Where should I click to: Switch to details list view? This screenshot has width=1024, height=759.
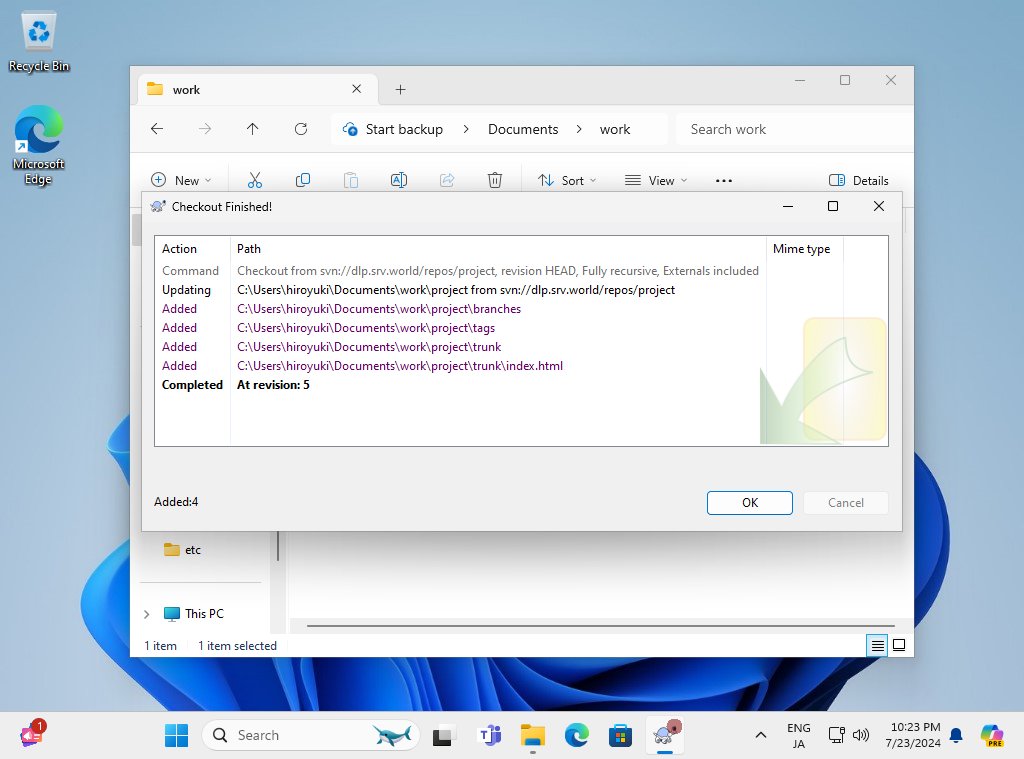pyautogui.click(x=878, y=645)
